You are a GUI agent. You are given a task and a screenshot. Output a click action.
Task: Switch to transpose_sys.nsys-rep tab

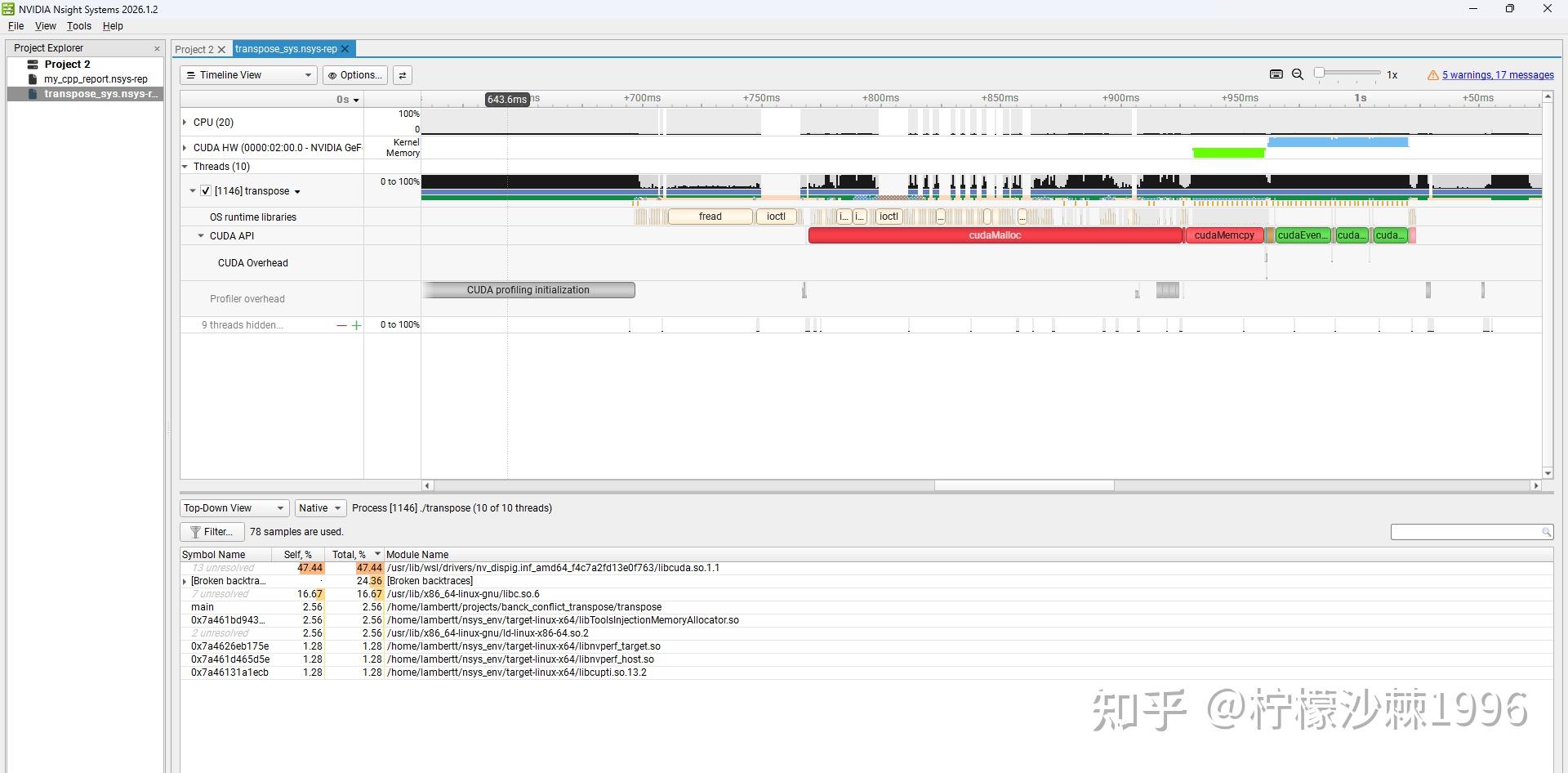coord(286,49)
